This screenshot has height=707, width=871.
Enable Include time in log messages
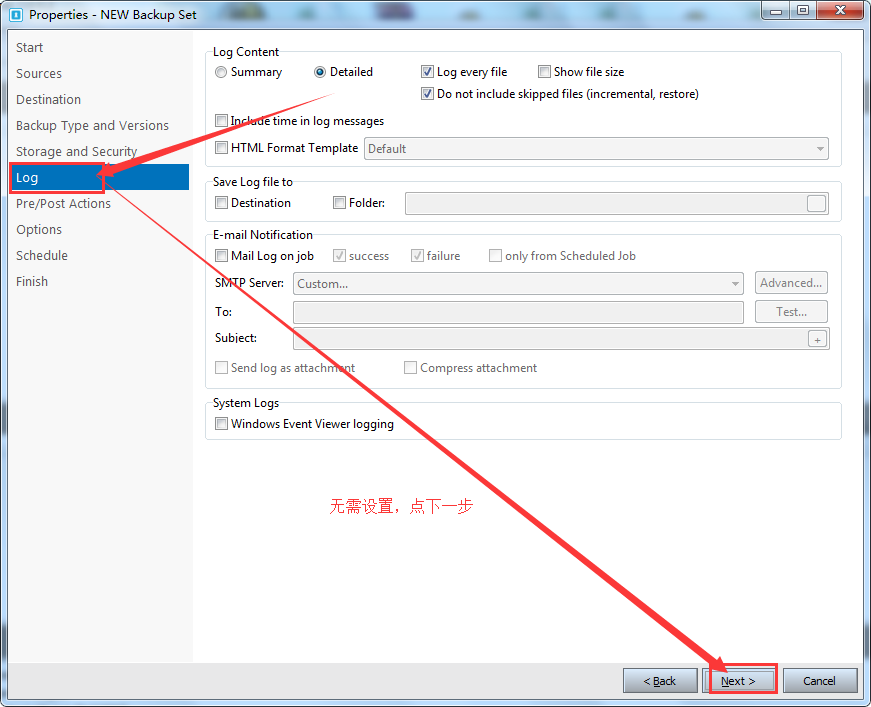222,121
